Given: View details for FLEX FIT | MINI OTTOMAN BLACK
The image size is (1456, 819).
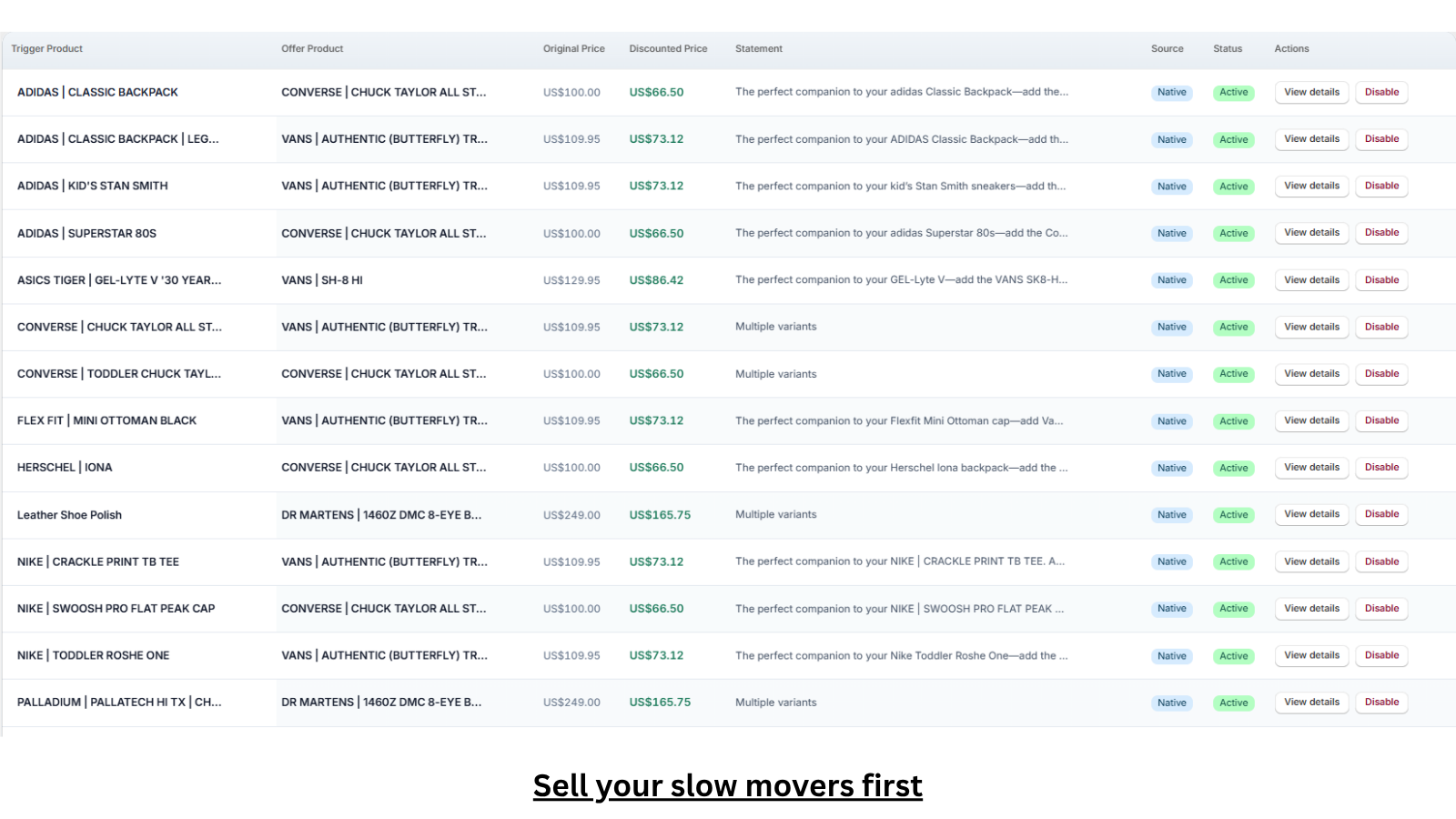Looking at the screenshot, I should [1311, 420].
